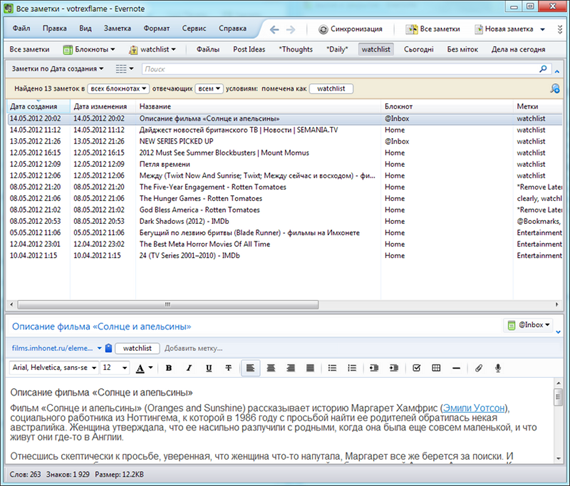Open the Формат menu
Screen dimensions: 570x486
pos(156,28)
